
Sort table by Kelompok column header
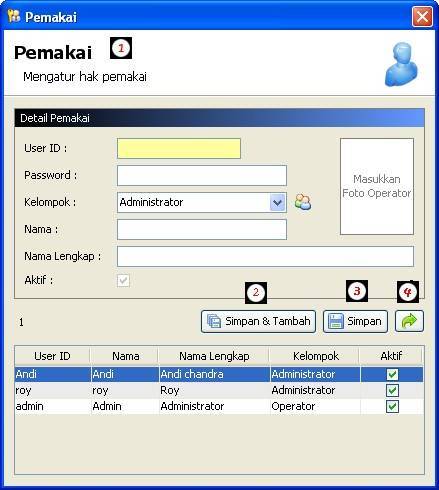pos(315,356)
